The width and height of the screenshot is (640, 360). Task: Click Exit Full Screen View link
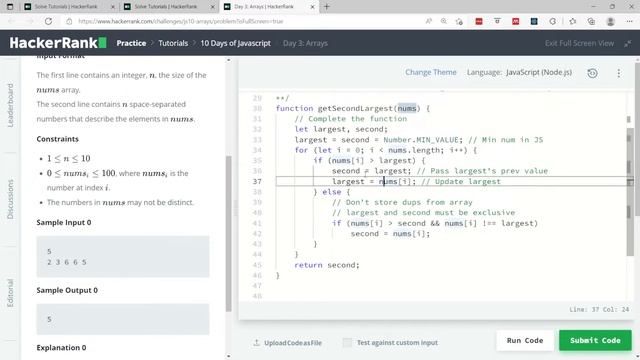point(579,43)
